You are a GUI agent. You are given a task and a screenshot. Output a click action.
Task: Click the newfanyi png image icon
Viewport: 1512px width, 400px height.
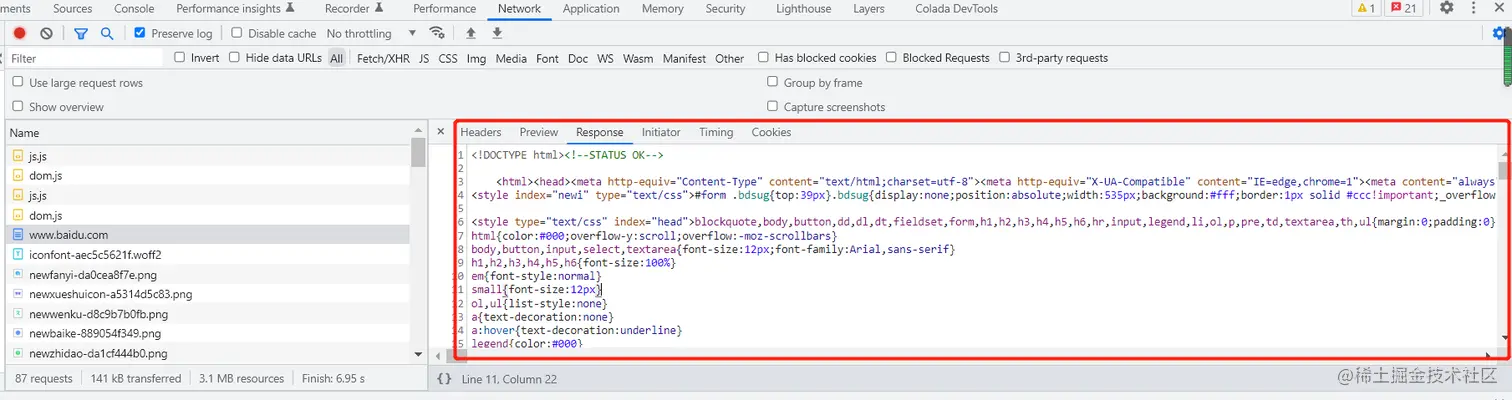[19, 274]
